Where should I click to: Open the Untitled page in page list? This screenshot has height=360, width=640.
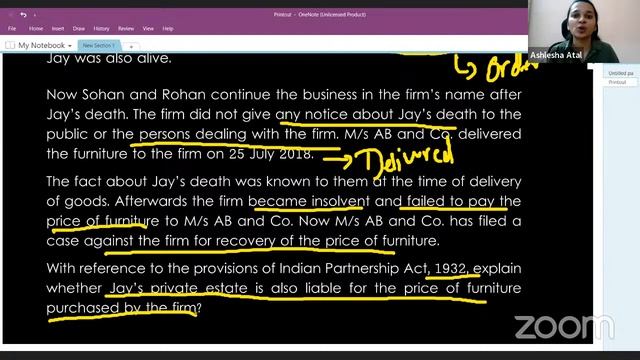click(620, 73)
